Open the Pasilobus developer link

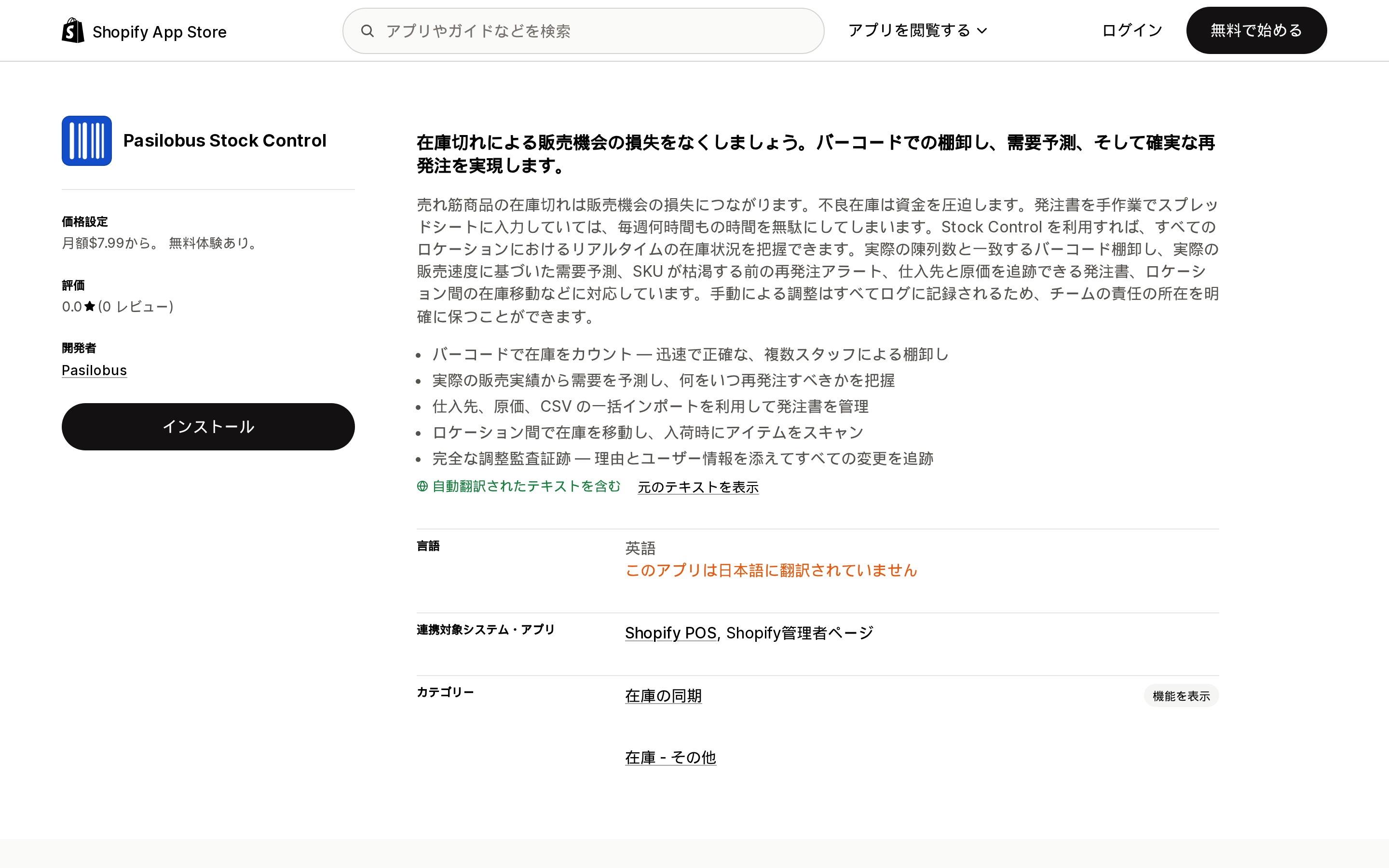tap(94, 370)
